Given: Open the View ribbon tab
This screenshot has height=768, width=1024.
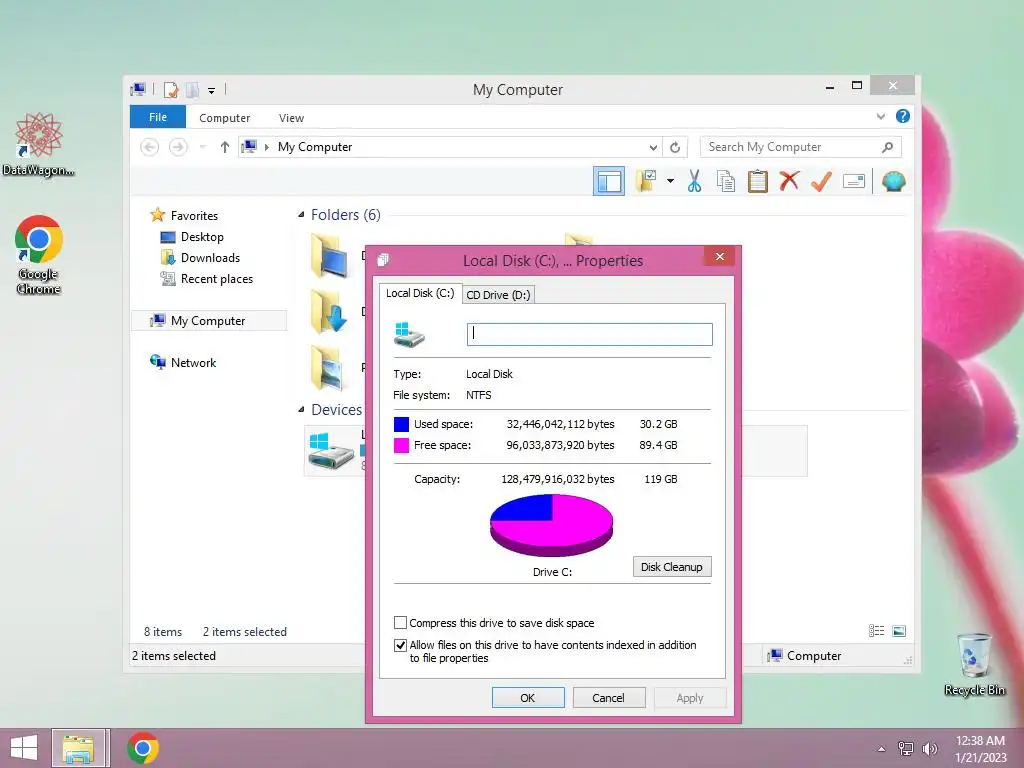Looking at the screenshot, I should 291,118.
